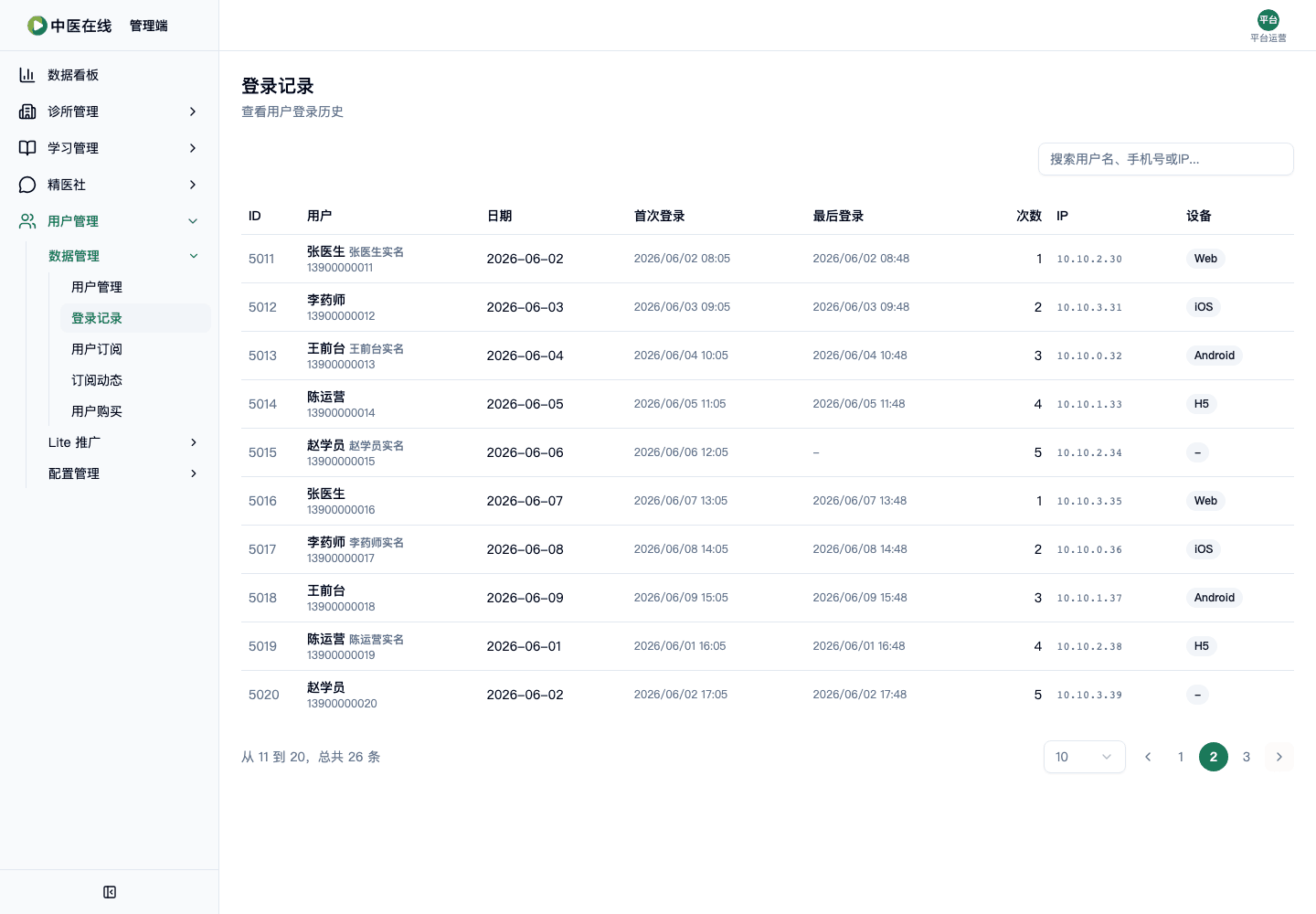Click phone number 13900000016

tap(341, 510)
